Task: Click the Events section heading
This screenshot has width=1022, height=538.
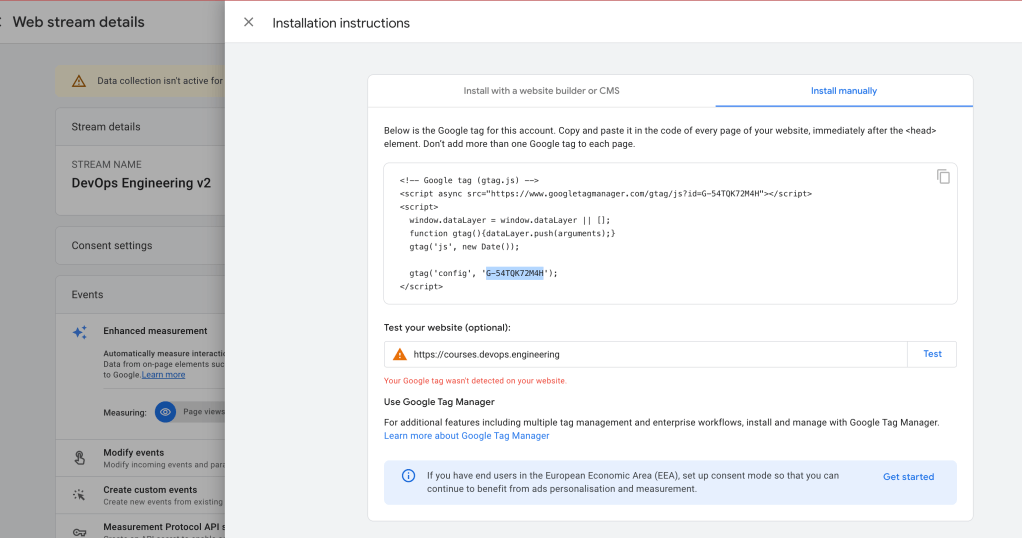Action: click(x=87, y=295)
